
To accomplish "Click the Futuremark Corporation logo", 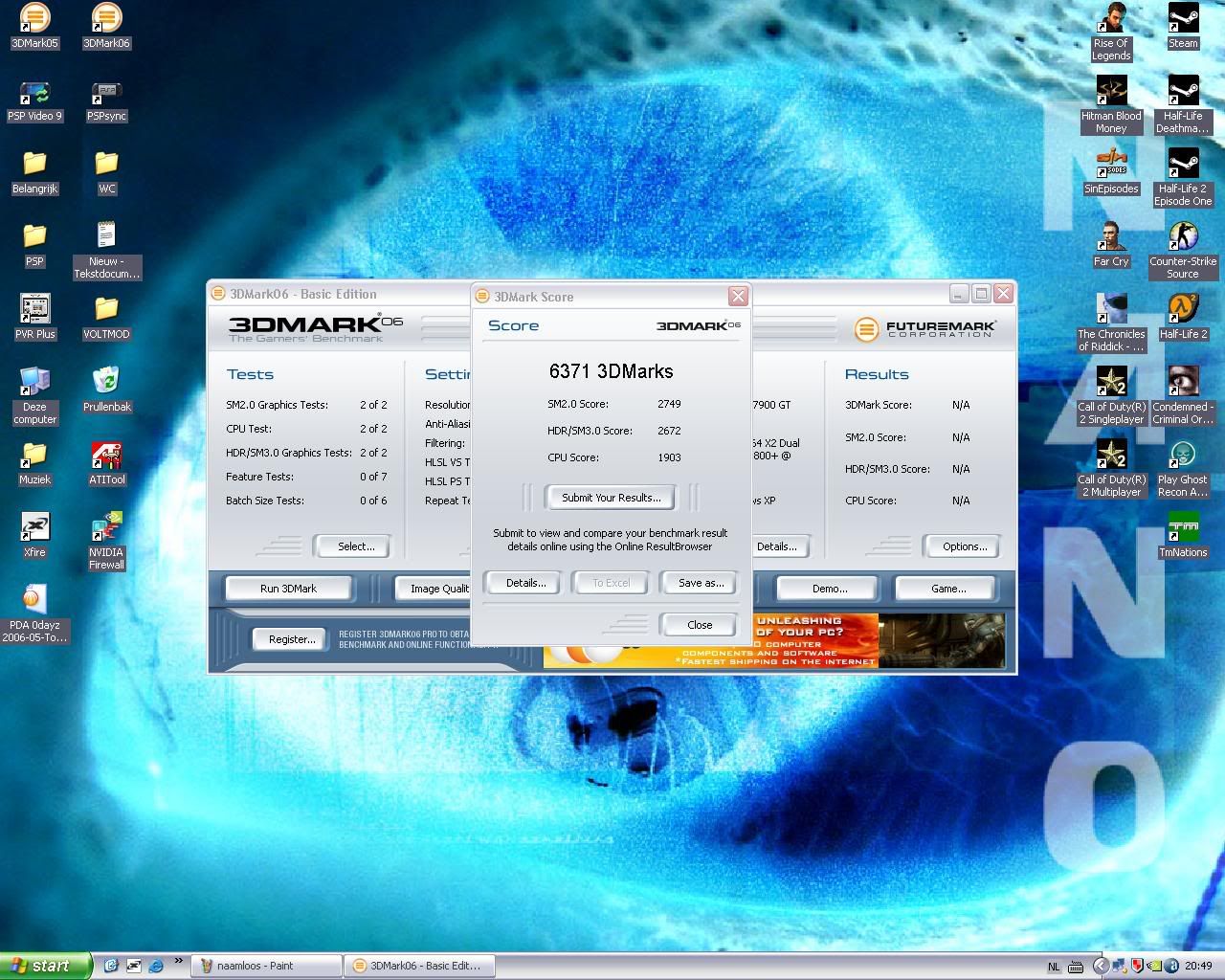I will point(925,329).
